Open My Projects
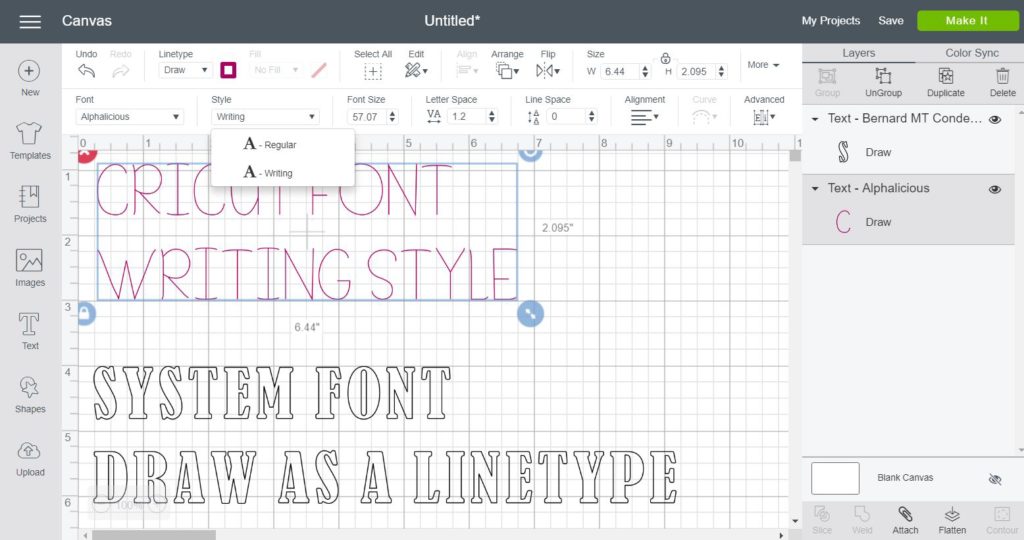1024x540 pixels. (831, 21)
